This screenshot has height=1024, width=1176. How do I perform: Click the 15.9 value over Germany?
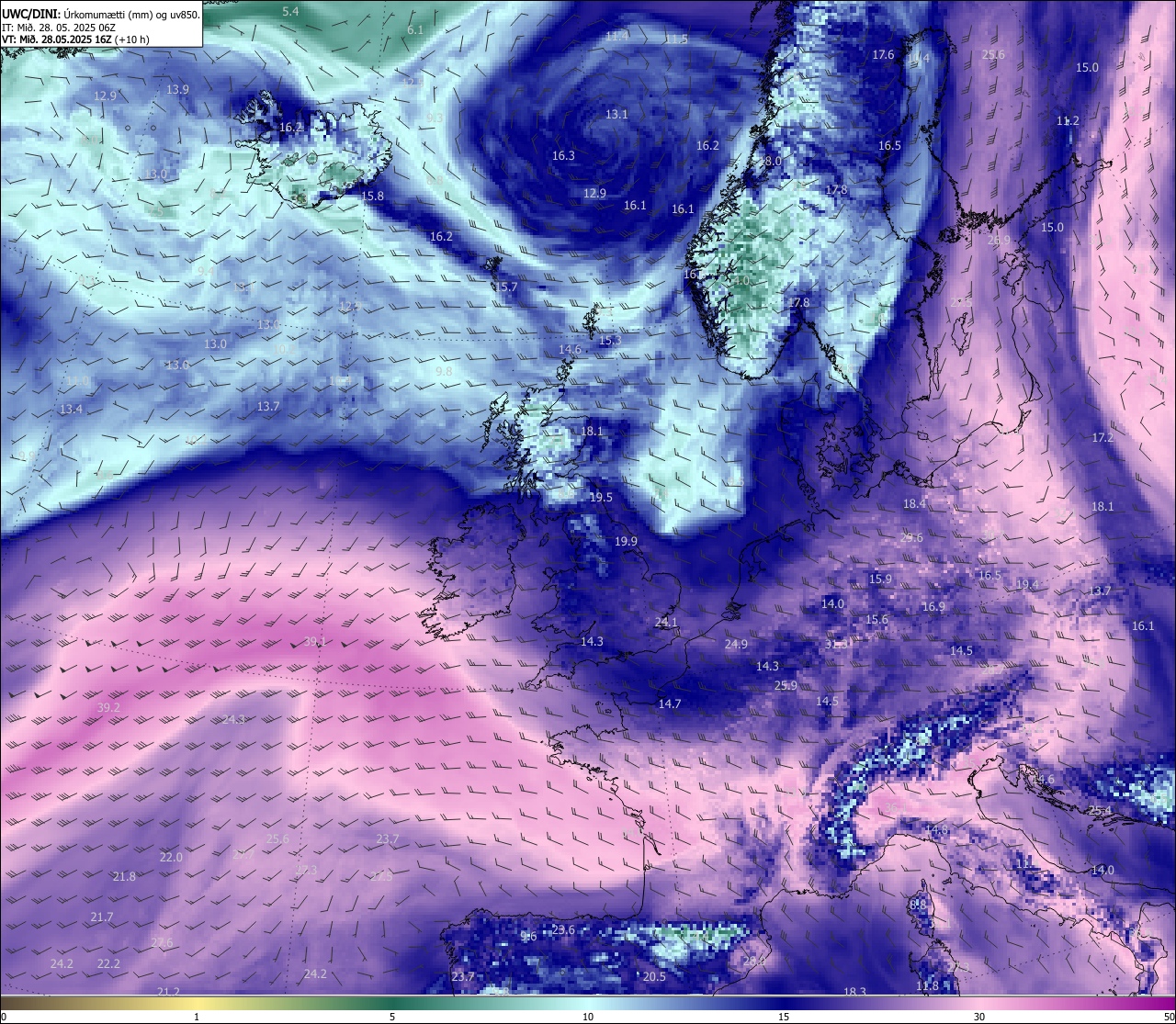point(880,579)
